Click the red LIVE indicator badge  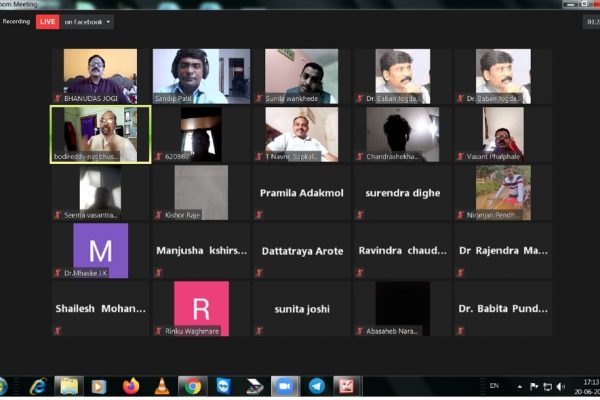47,21
